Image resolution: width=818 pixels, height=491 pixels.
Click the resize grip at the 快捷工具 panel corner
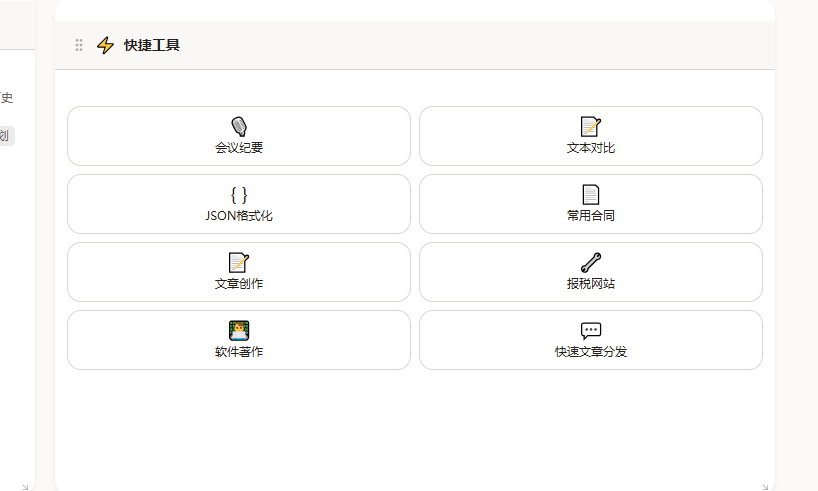[x=765, y=487]
